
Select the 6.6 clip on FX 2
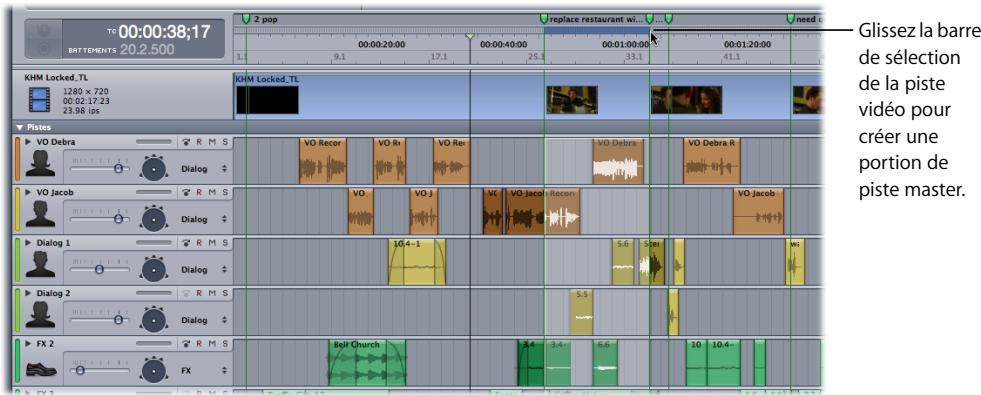pos(605,363)
